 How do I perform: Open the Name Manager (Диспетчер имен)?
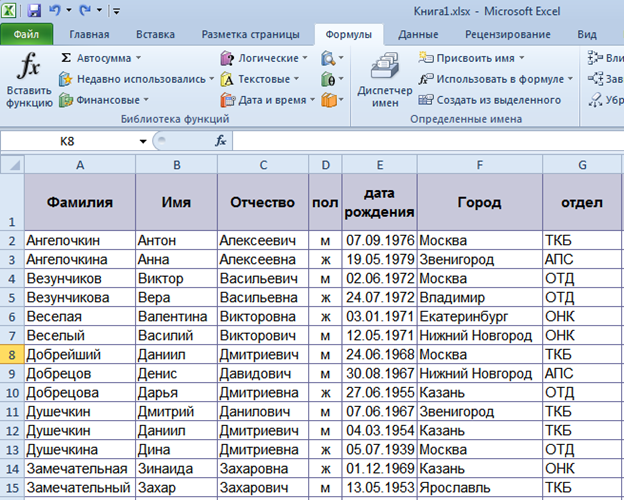point(384,80)
